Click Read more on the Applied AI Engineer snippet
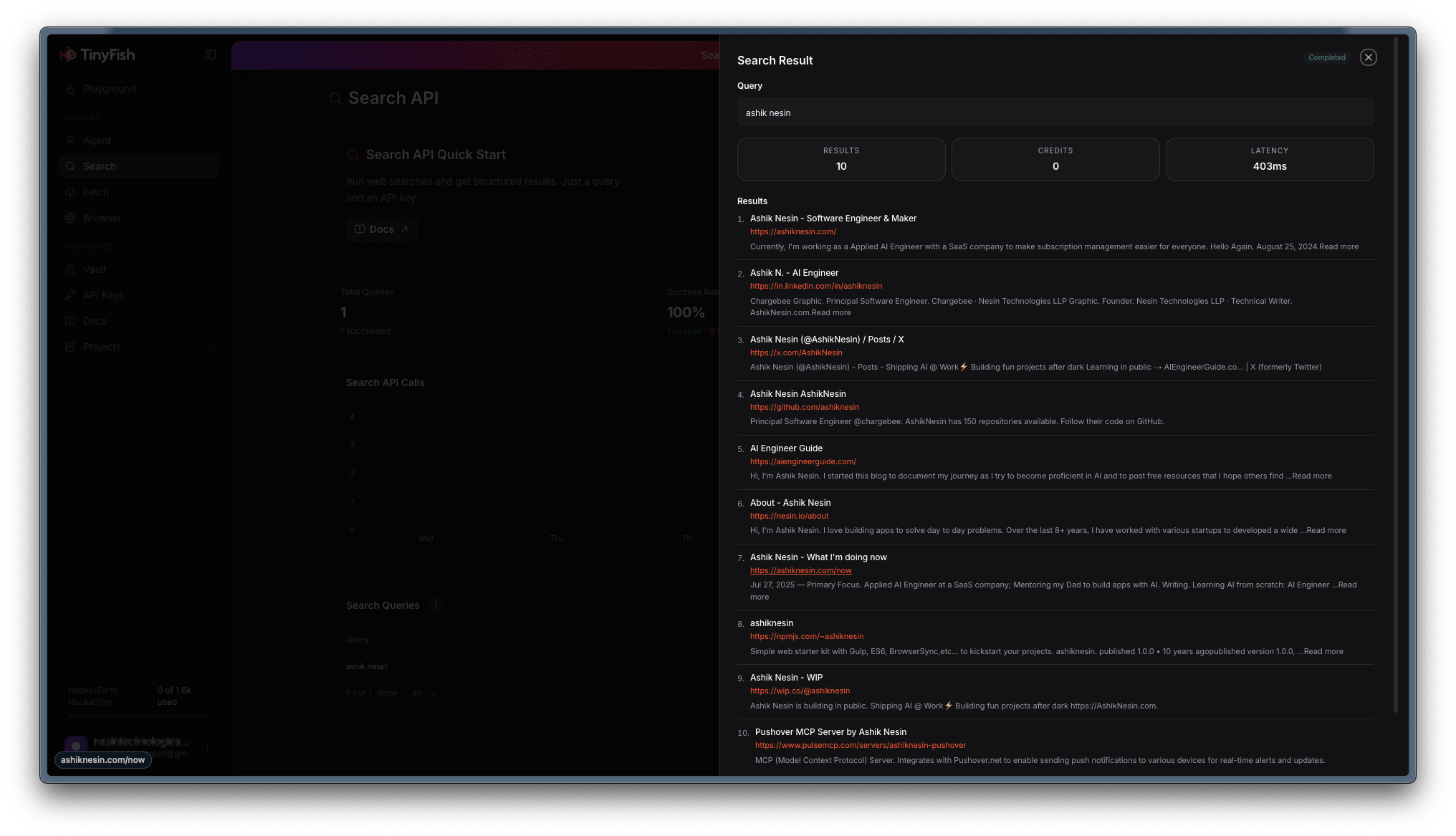The image size is (1456, 836). 1339,246
